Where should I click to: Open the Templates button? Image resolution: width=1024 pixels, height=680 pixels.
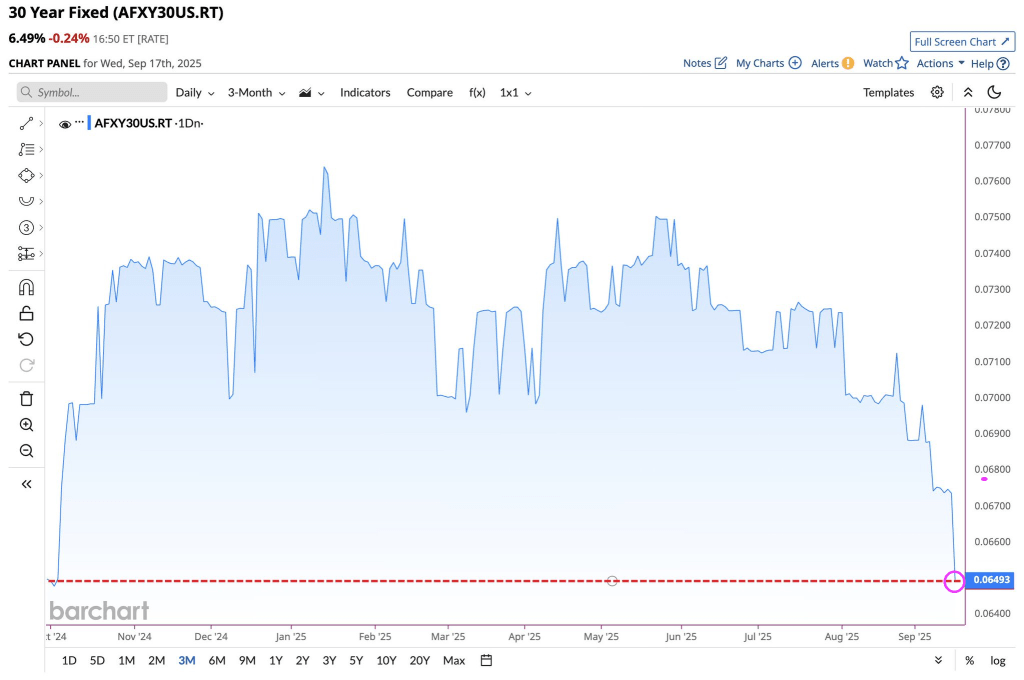click(x=888, y=92)
